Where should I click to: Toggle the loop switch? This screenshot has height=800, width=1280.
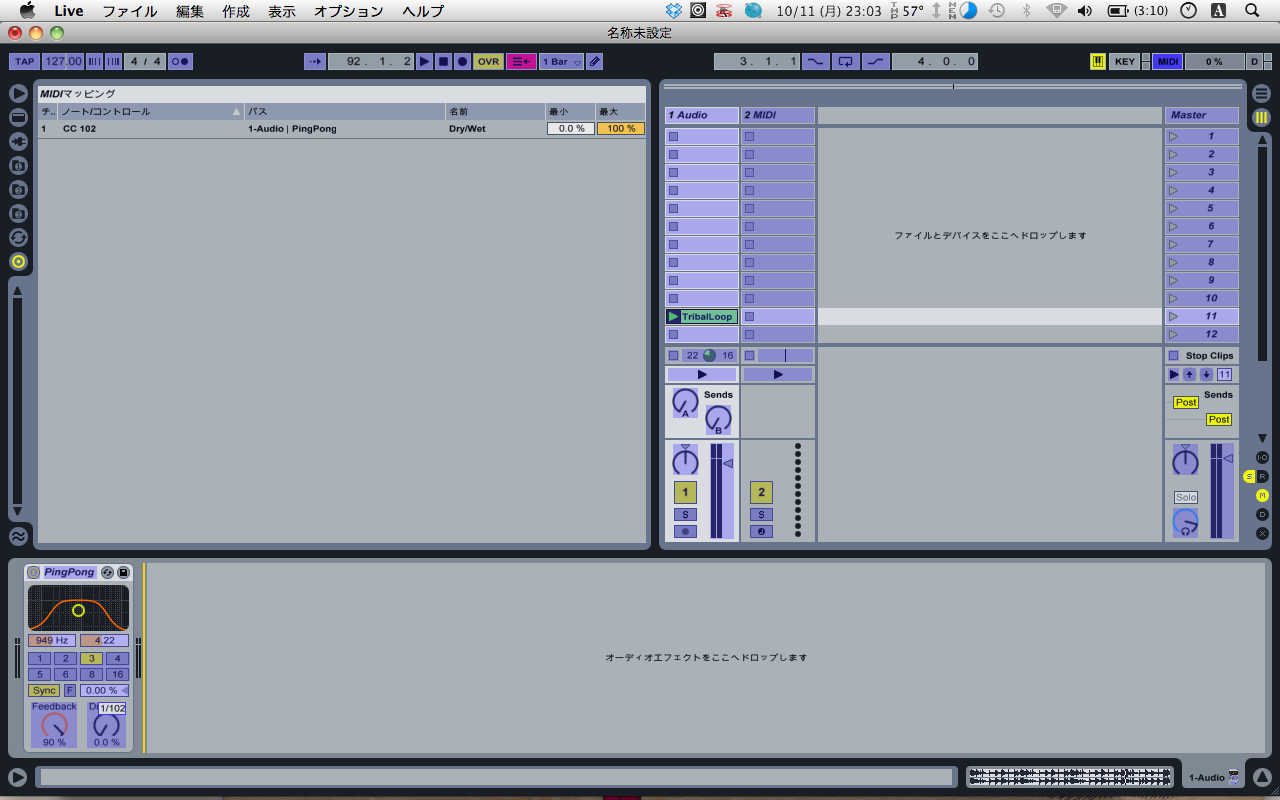tap(846, 62)
